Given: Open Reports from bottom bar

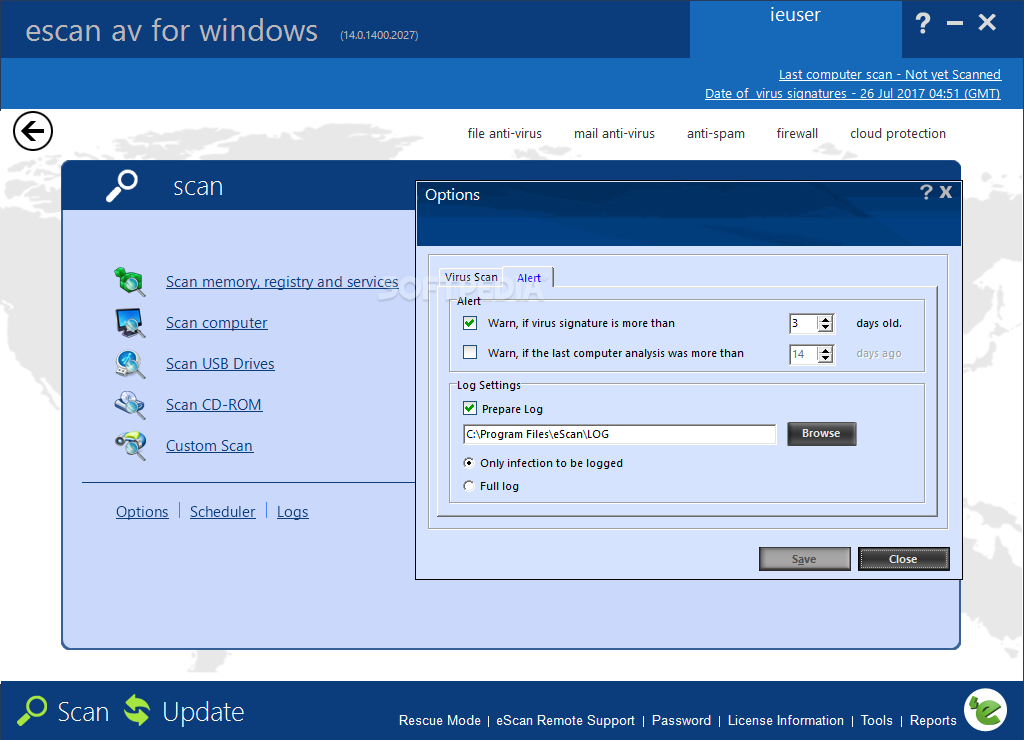Looking at the screenshot, I should pos(933,720).
